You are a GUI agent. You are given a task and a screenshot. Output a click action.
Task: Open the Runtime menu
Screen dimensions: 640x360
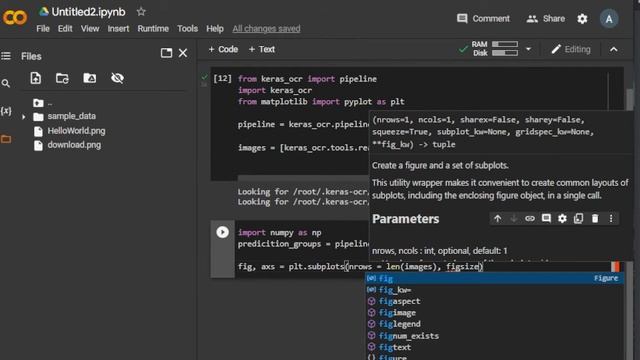click(153, 29)
